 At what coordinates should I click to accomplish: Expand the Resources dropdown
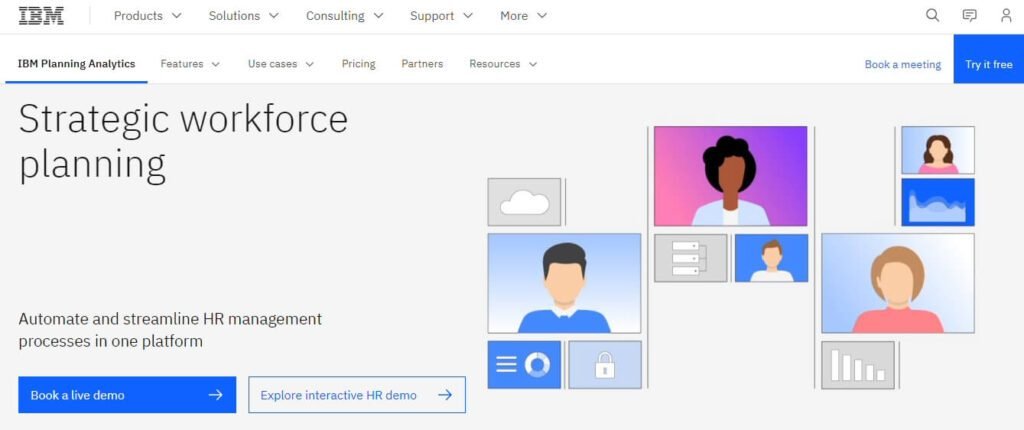(x=503, y=64)
